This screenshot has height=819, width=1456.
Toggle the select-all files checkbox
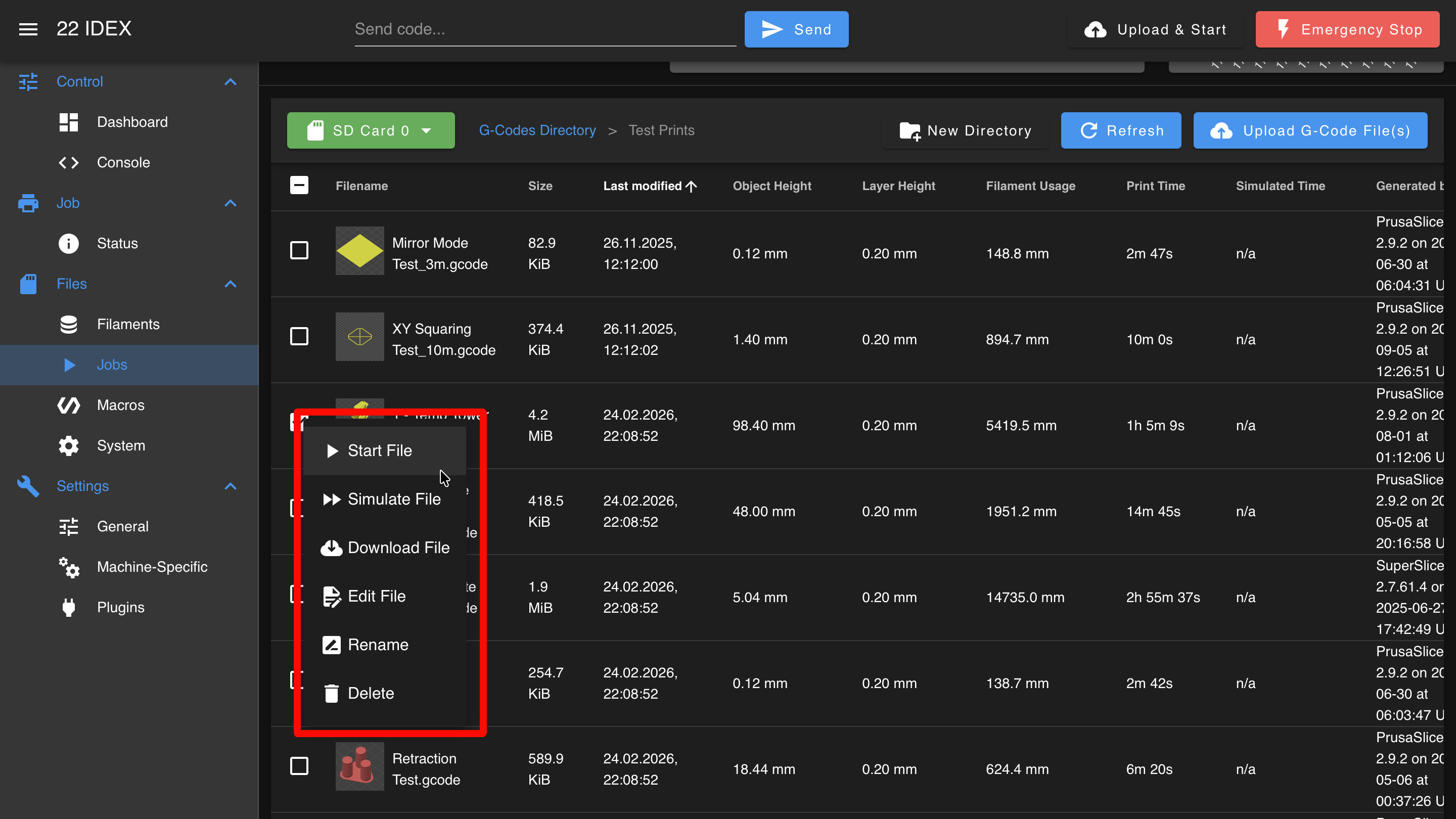coord(299,186)
